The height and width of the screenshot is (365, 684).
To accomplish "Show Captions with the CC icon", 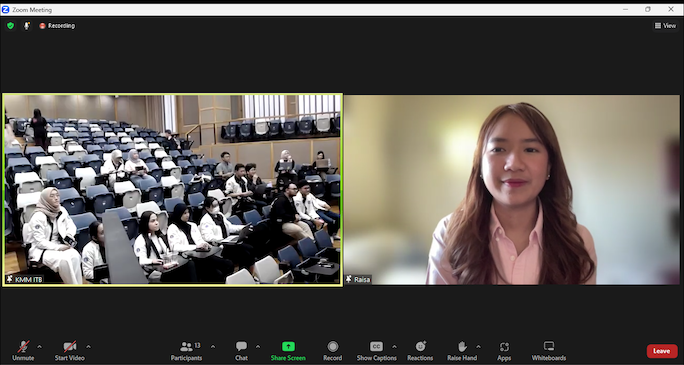I will 376,347.
